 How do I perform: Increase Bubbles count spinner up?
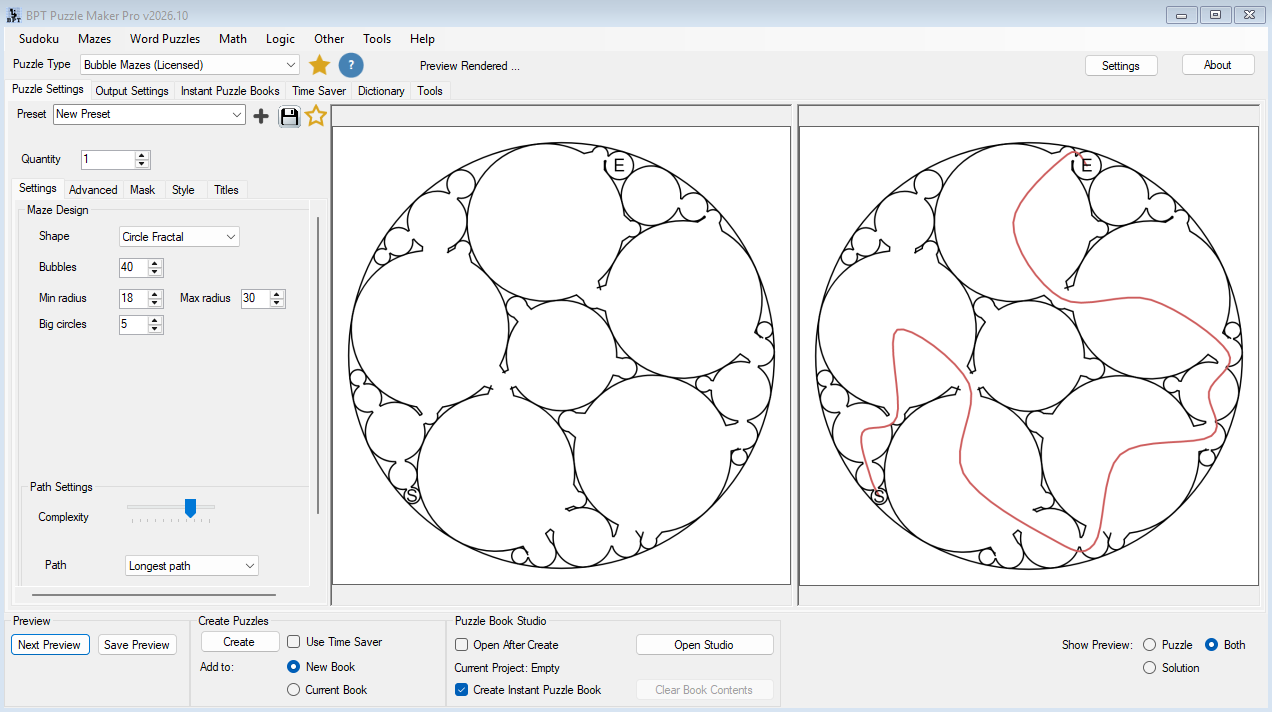[155, 263]
